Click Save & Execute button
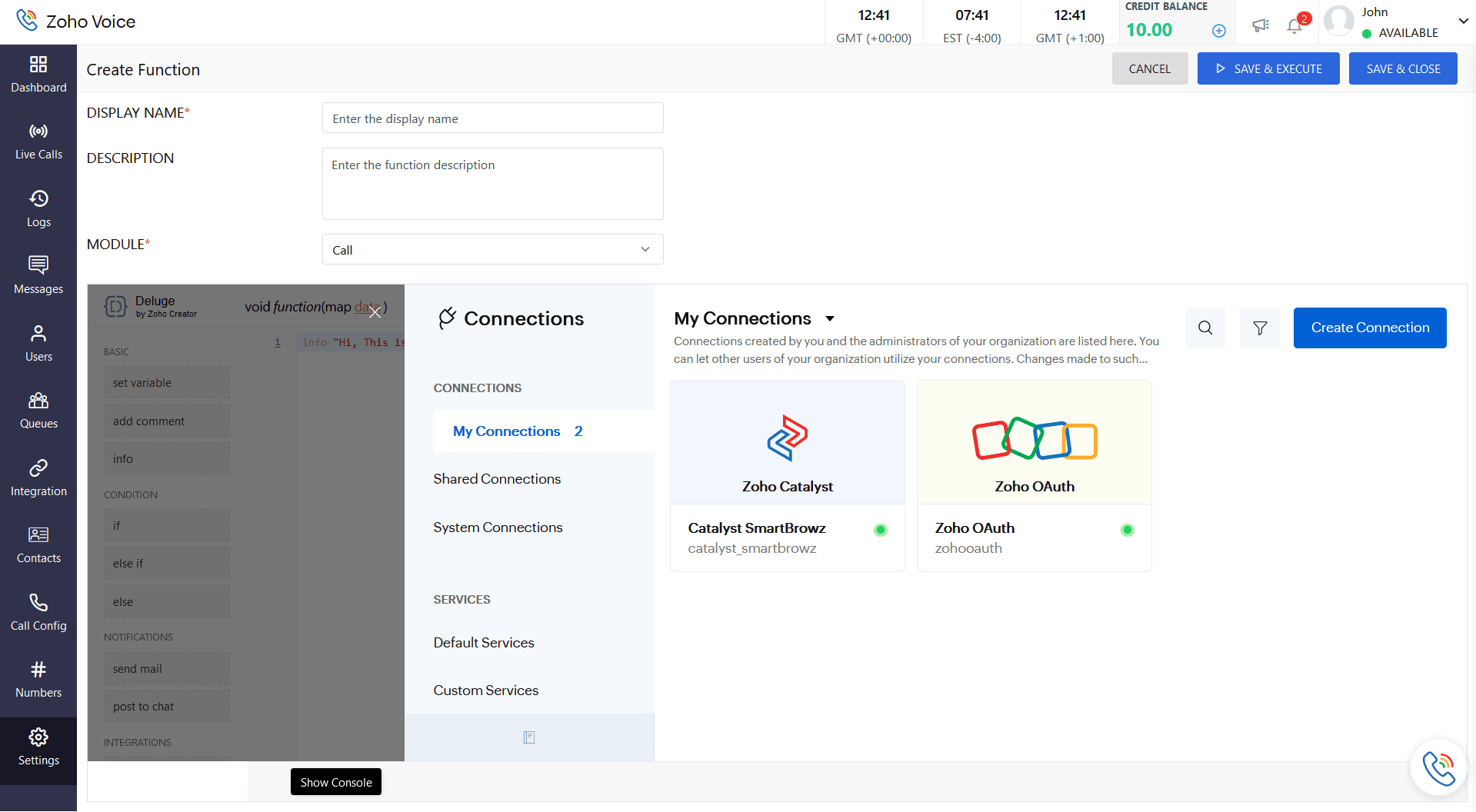This screenshot has height=812, width=1476. point(1268,69)
